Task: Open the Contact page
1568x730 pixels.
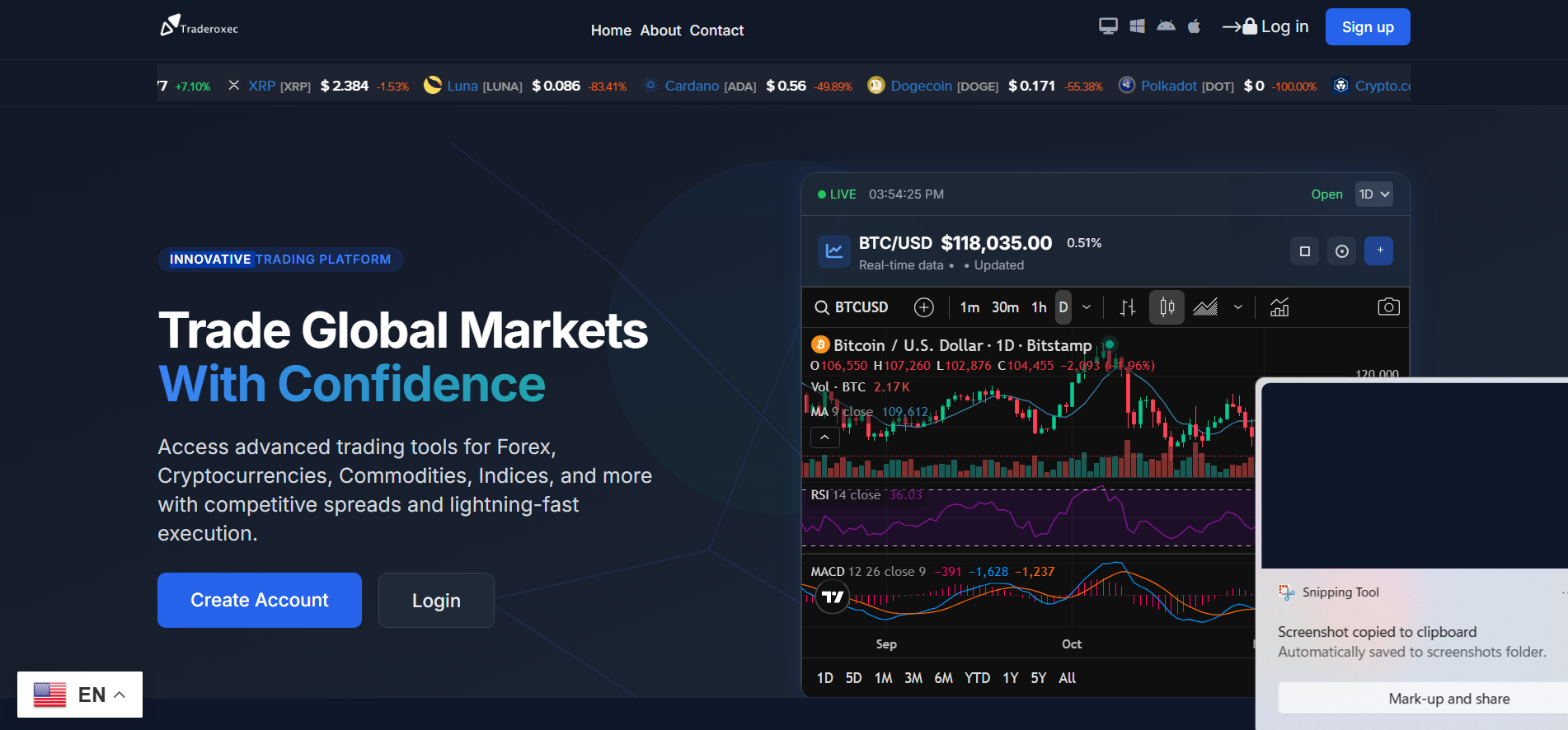Action: point(716,30)
